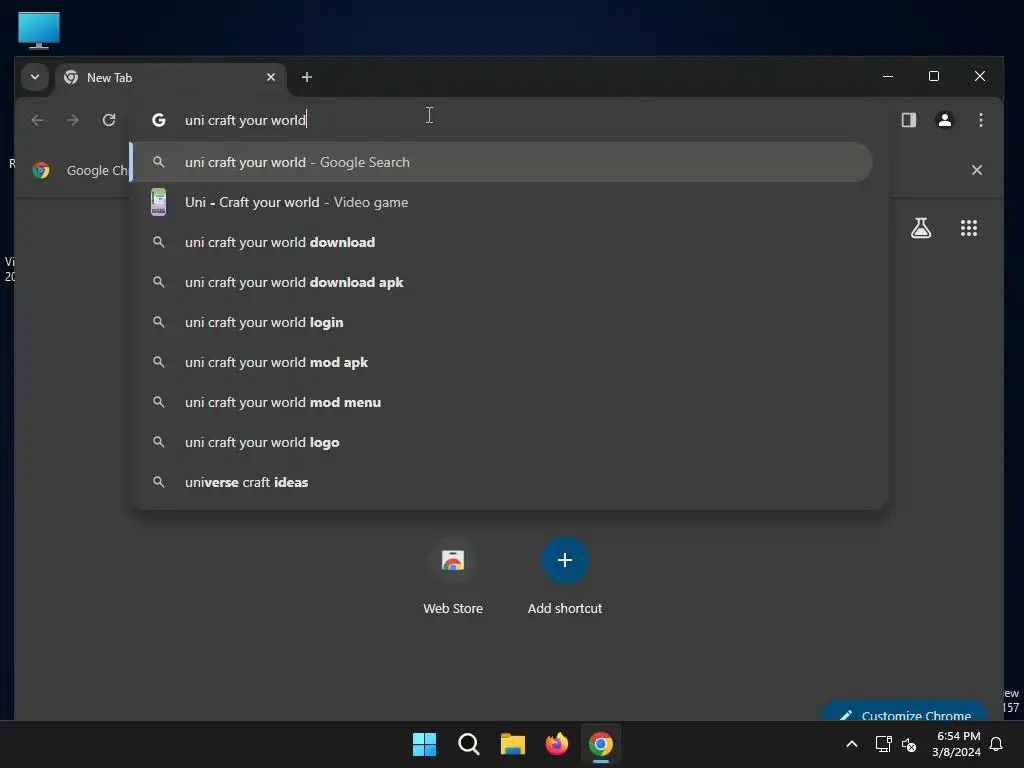The width and height of the screenshot is (1024, 768).
Task: Click Chrome icon in taskbar
Action: pos(601,744)
